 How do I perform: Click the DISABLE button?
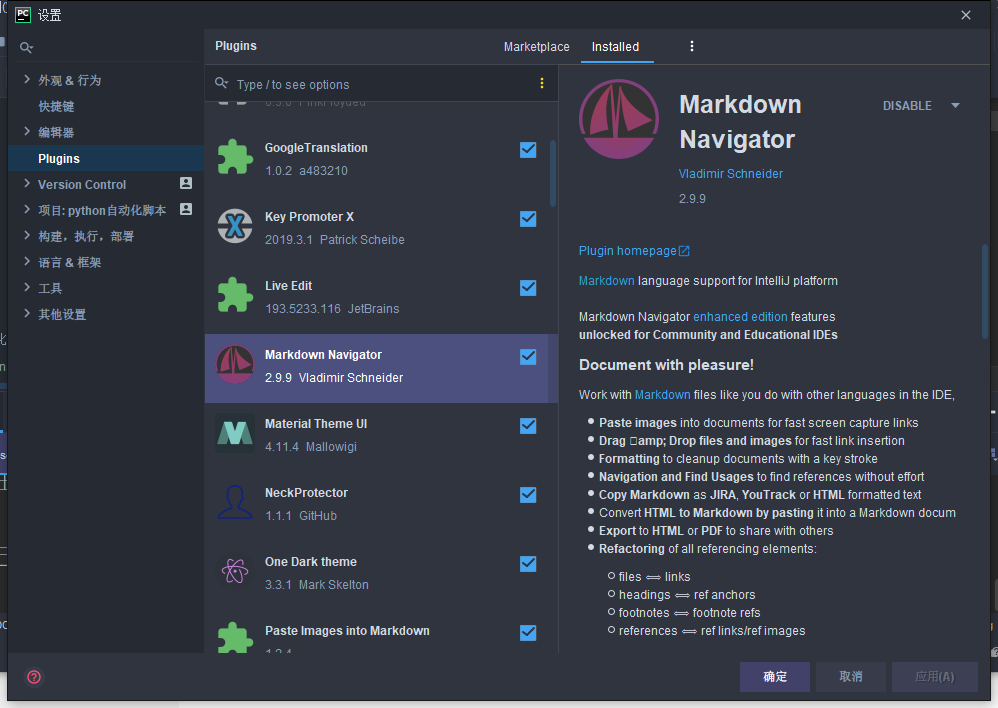pyautogui.click(x=907, y=106)
